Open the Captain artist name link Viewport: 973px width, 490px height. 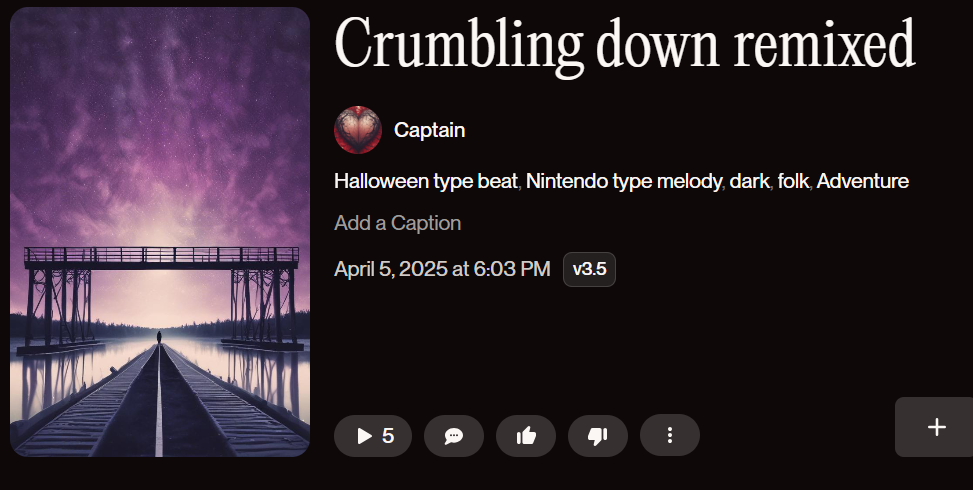point(429,130)
